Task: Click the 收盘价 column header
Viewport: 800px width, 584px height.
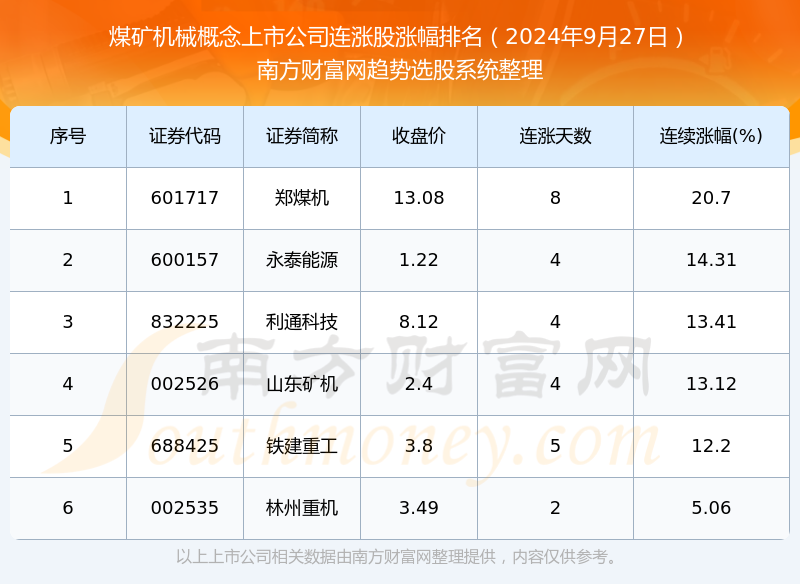Action: tap(419, 136)
